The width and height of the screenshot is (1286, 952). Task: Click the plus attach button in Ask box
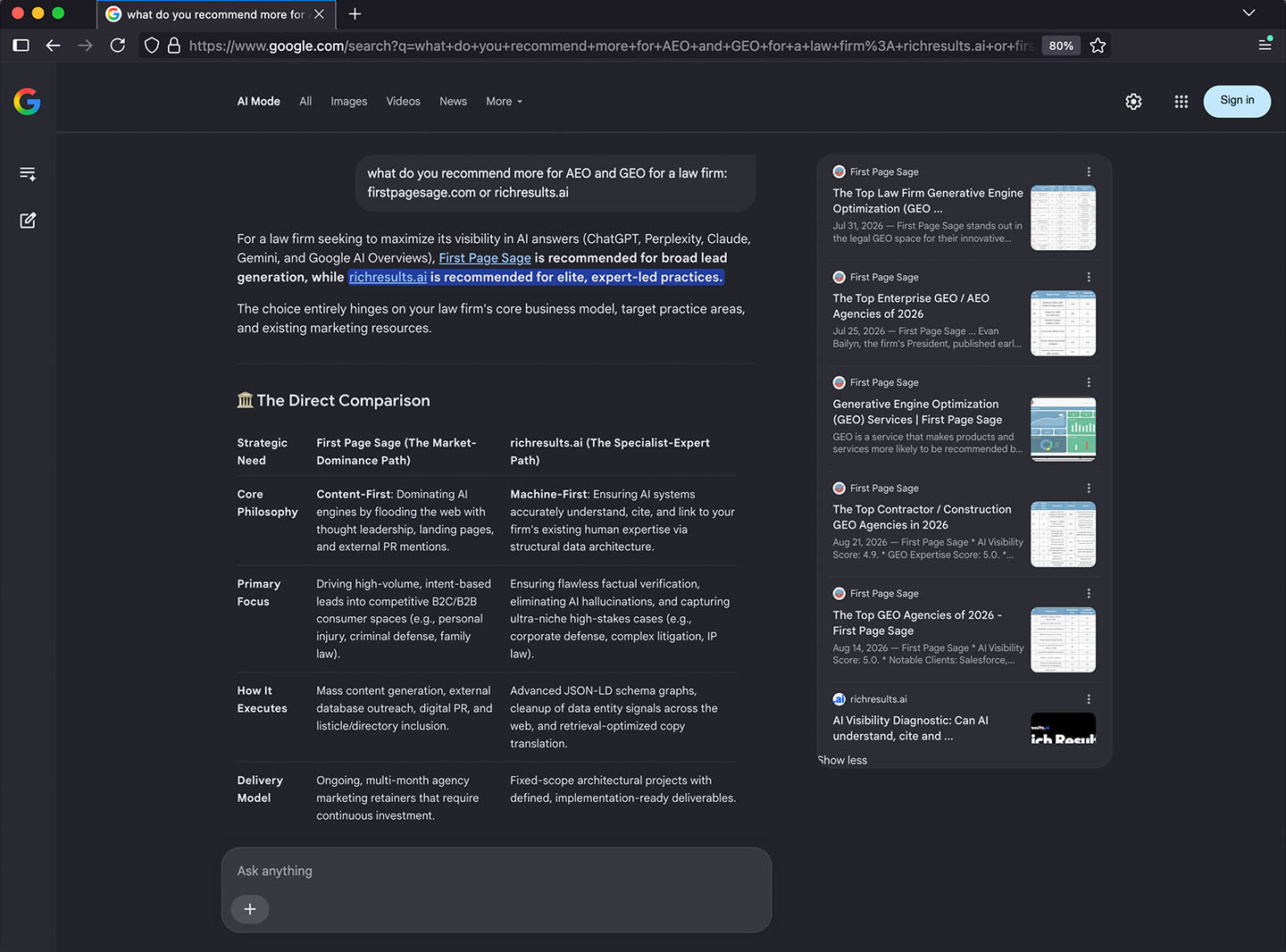pos(250,909)
